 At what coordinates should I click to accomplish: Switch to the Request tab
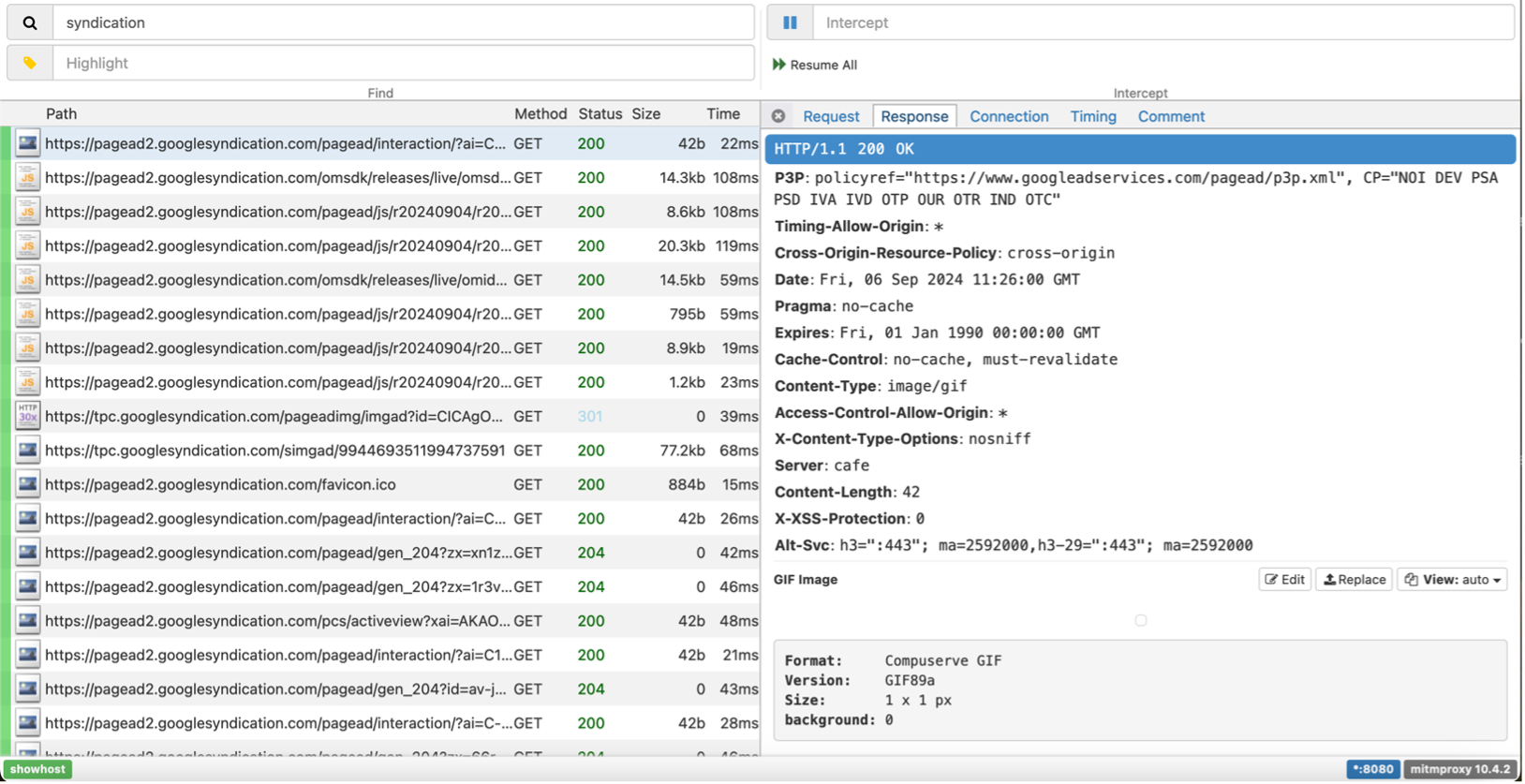point(830,116)
